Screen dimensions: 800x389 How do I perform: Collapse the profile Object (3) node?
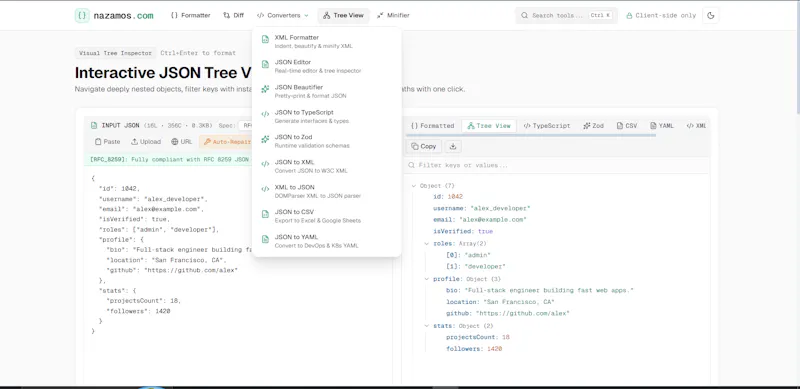pos(427,279)
